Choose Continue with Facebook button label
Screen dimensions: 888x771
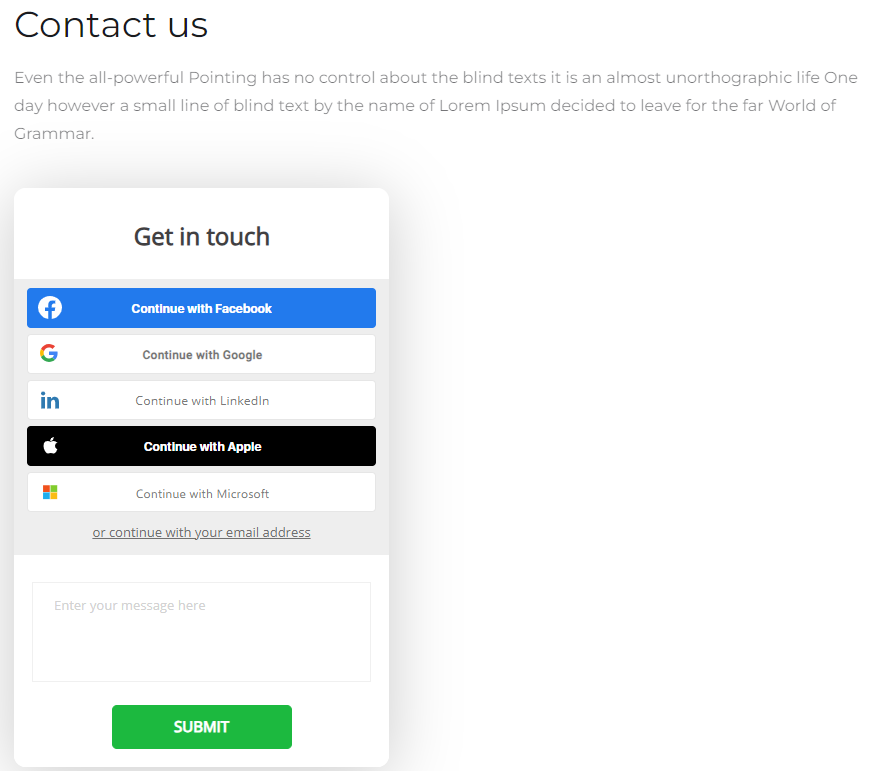point(202,308)
